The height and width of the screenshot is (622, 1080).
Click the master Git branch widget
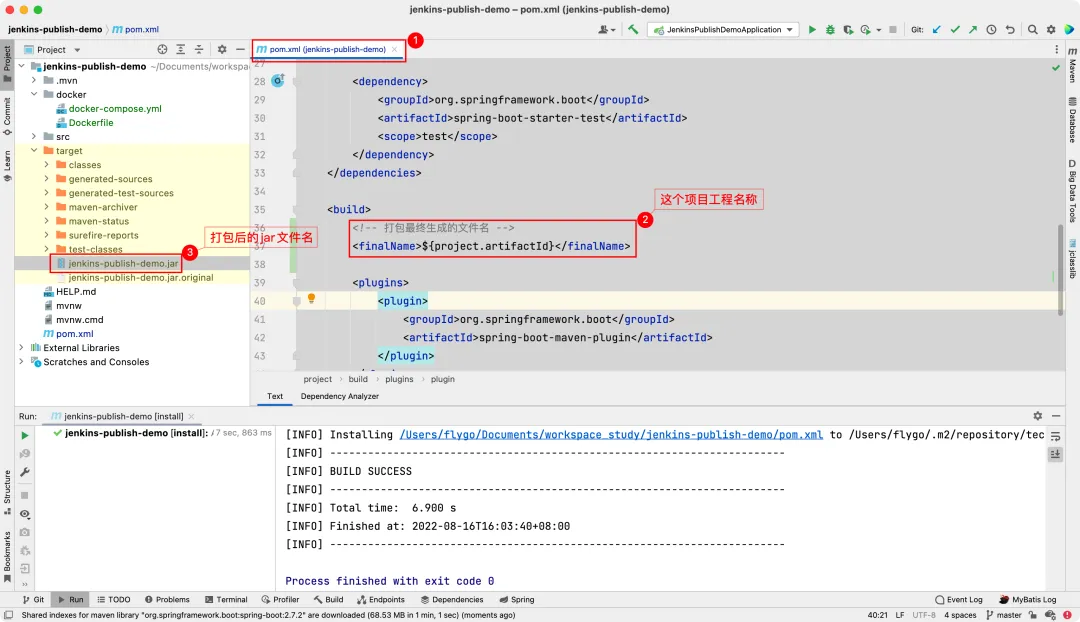1004,615
